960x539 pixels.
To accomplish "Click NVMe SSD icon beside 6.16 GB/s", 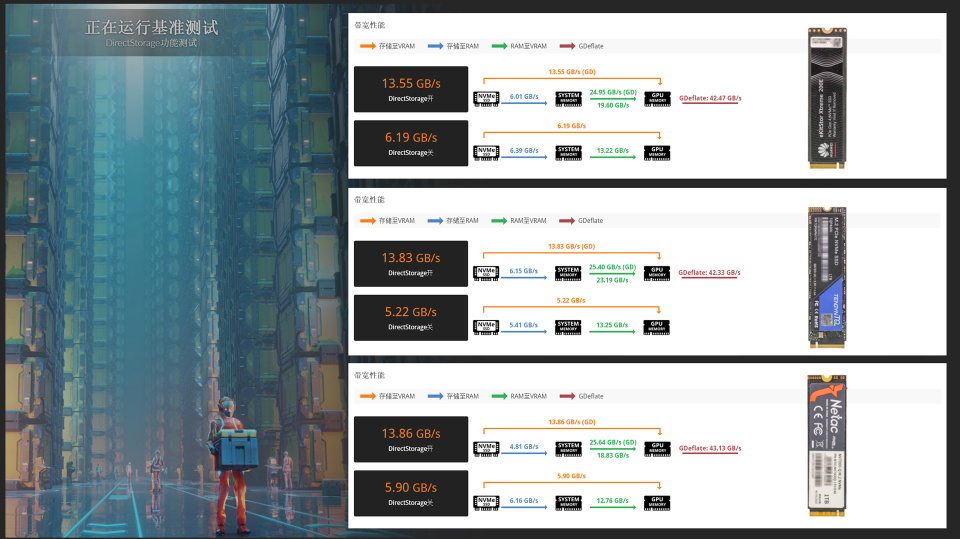I will pyautogui.click(x=486, y=503).
